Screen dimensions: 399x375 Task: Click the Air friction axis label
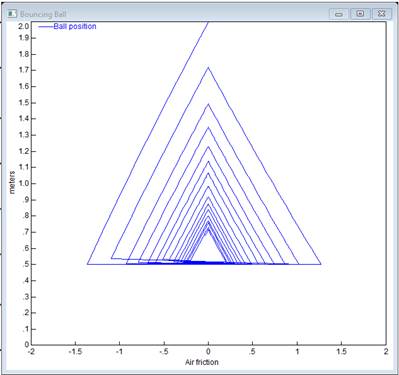202,362
